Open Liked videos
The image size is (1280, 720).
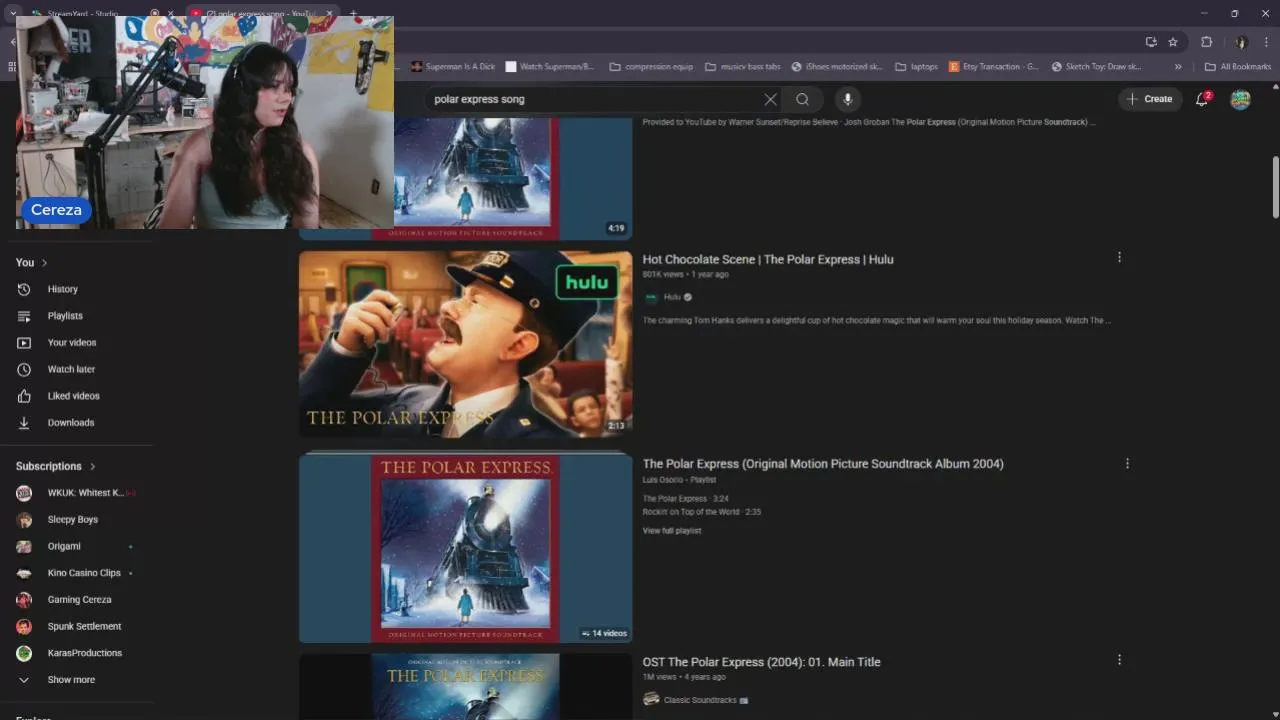pyautogui.click(x=73, y=396)
